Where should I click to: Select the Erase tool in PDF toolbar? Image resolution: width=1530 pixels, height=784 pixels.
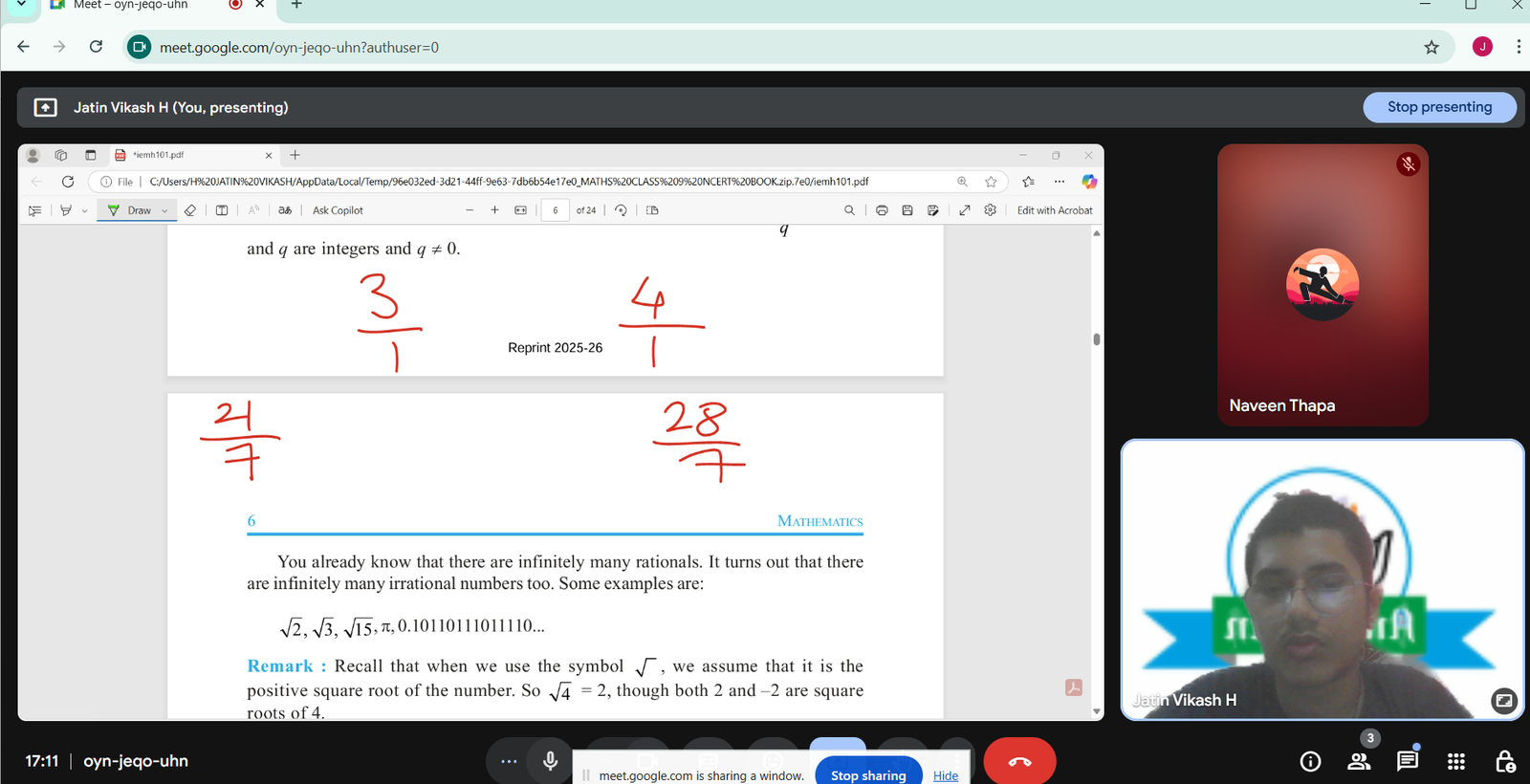pyautogui.click(x=190, y=210)
